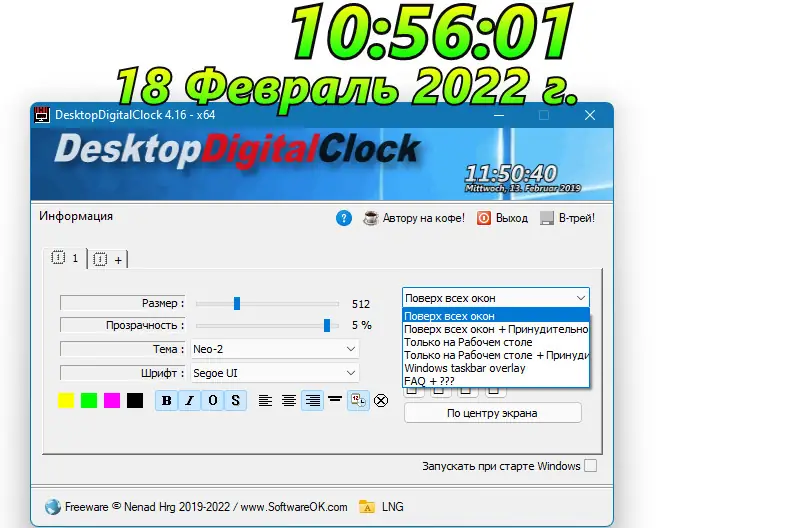The image size is (791, 528).
Task: Select the yellow color swatch
Action: point(66,401)
